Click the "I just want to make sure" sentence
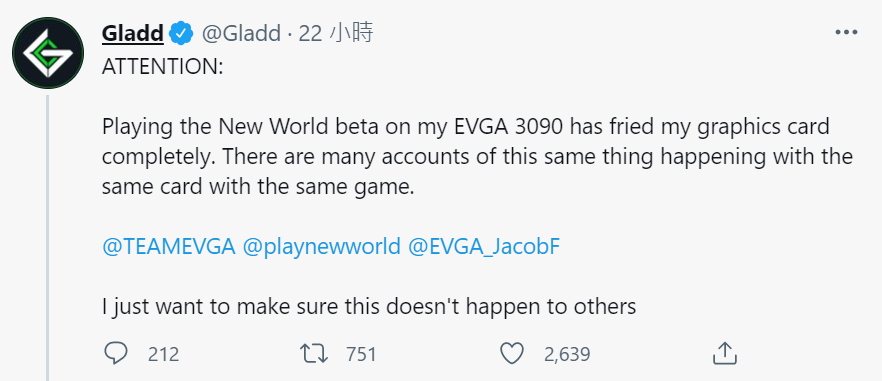Viewport: 882px width, 381px height. click(x=369, y=307)
